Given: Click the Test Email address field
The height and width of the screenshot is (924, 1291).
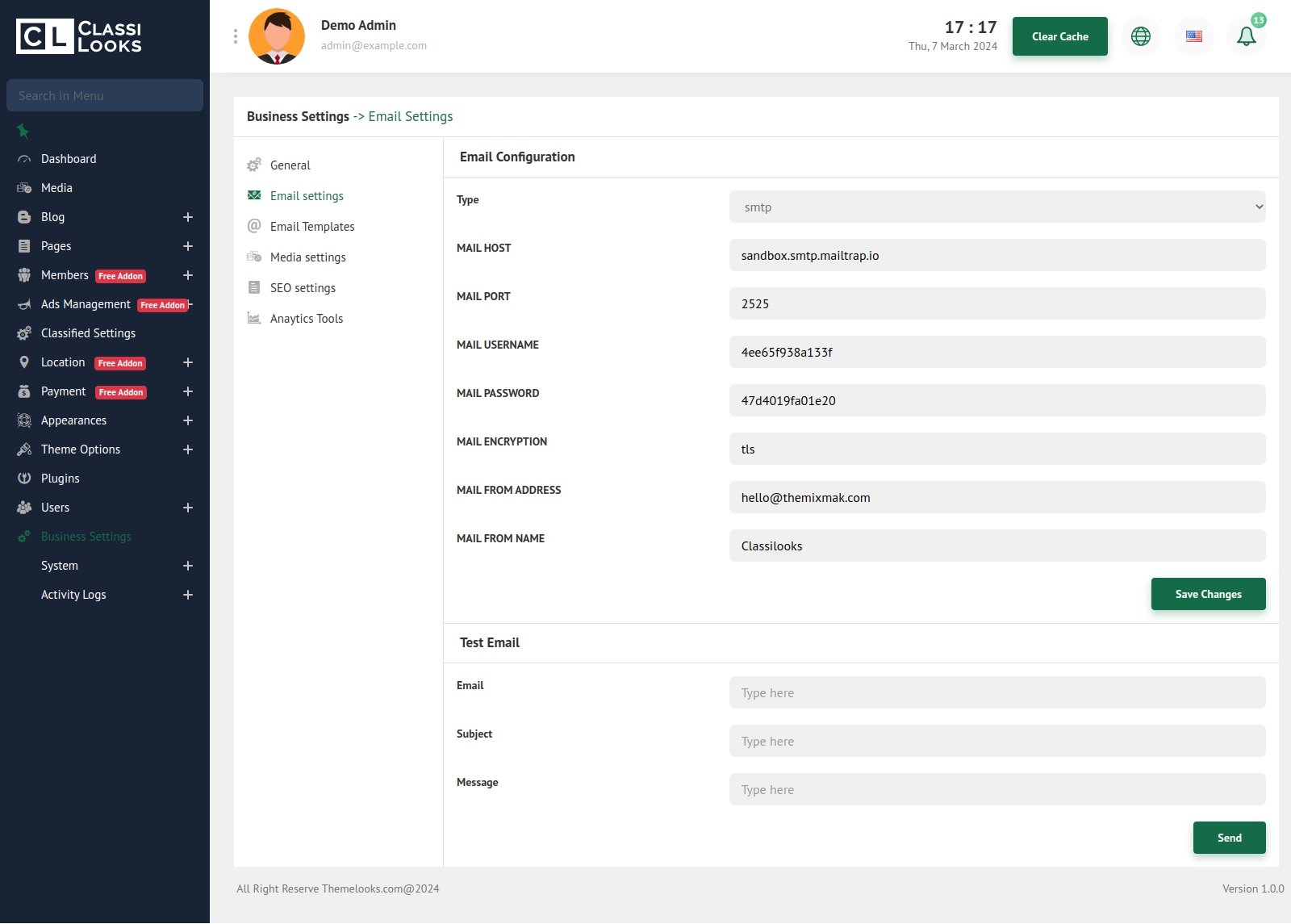Looking at the screenshot, I should (x=996, y=693).
